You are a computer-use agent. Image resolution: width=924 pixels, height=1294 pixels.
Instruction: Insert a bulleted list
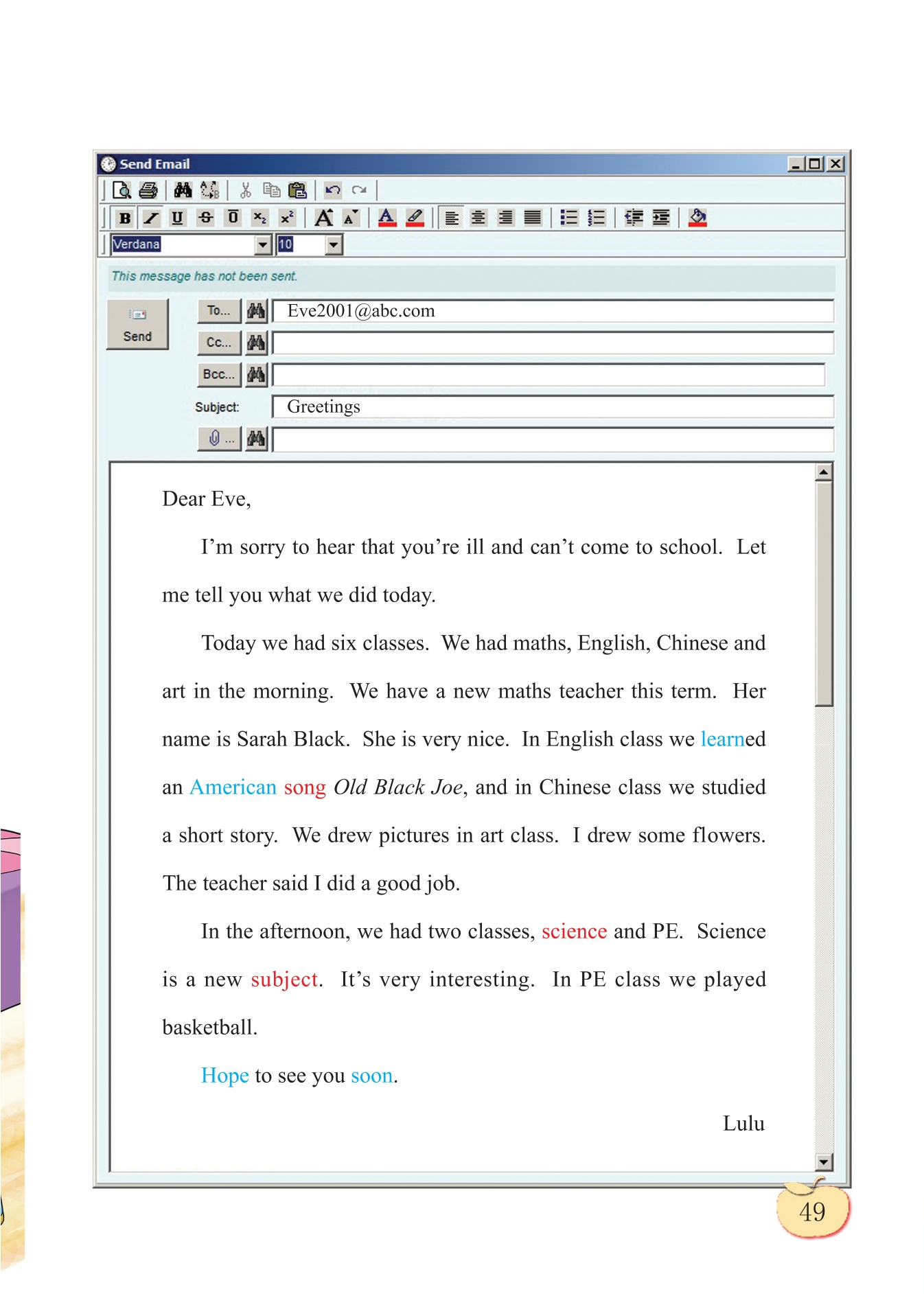click(568, 218)
